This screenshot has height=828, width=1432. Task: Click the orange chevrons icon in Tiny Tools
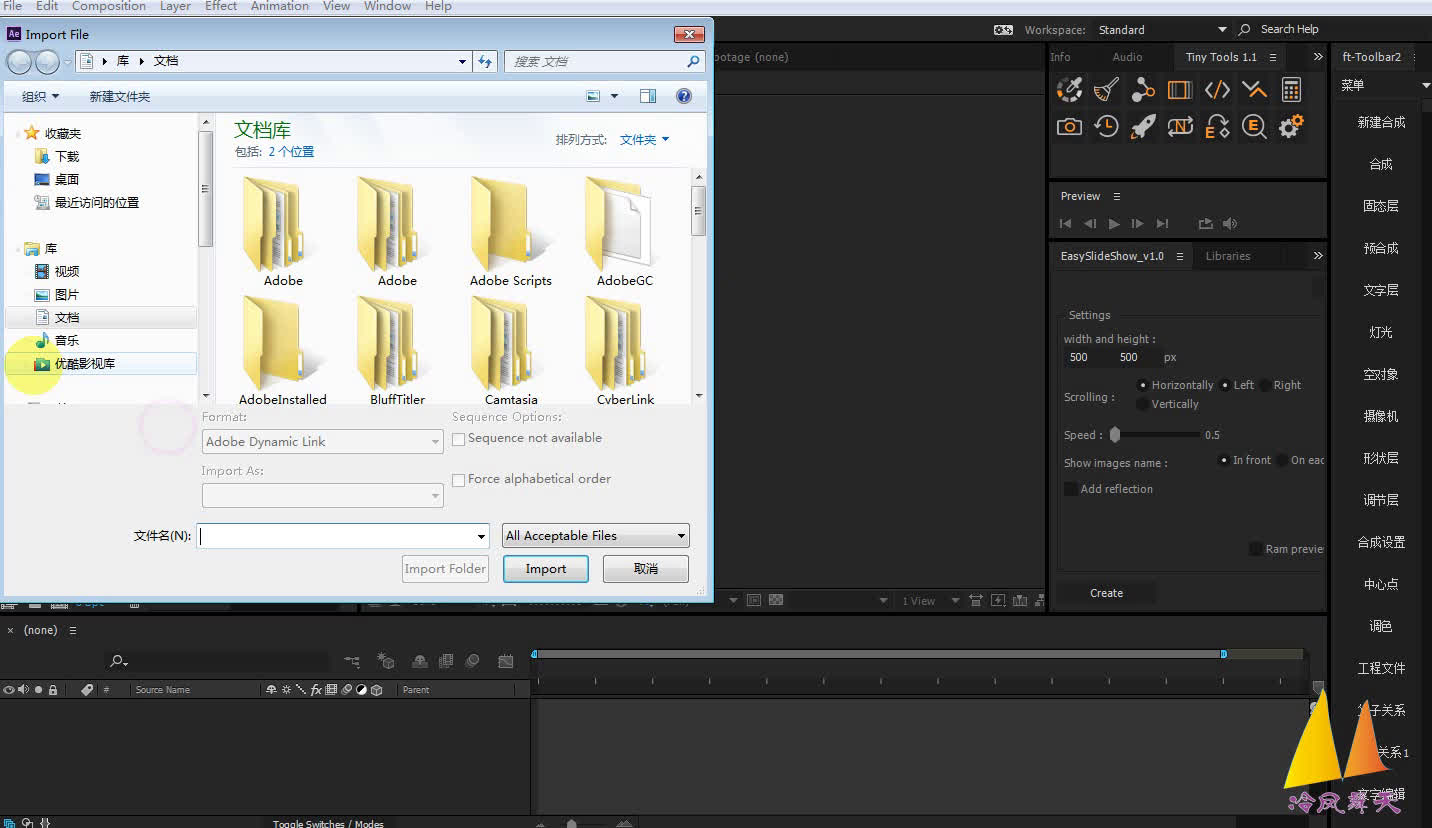[x=1254, y=90]
